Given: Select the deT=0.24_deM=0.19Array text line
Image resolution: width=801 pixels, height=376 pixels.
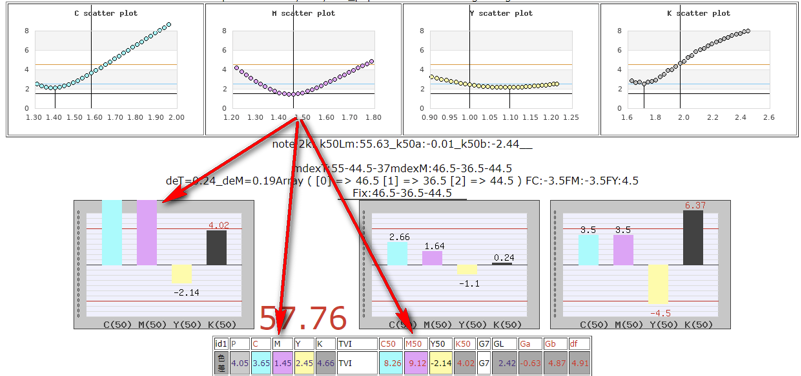Looking at the screenshot, I should [x=402, y=180].
